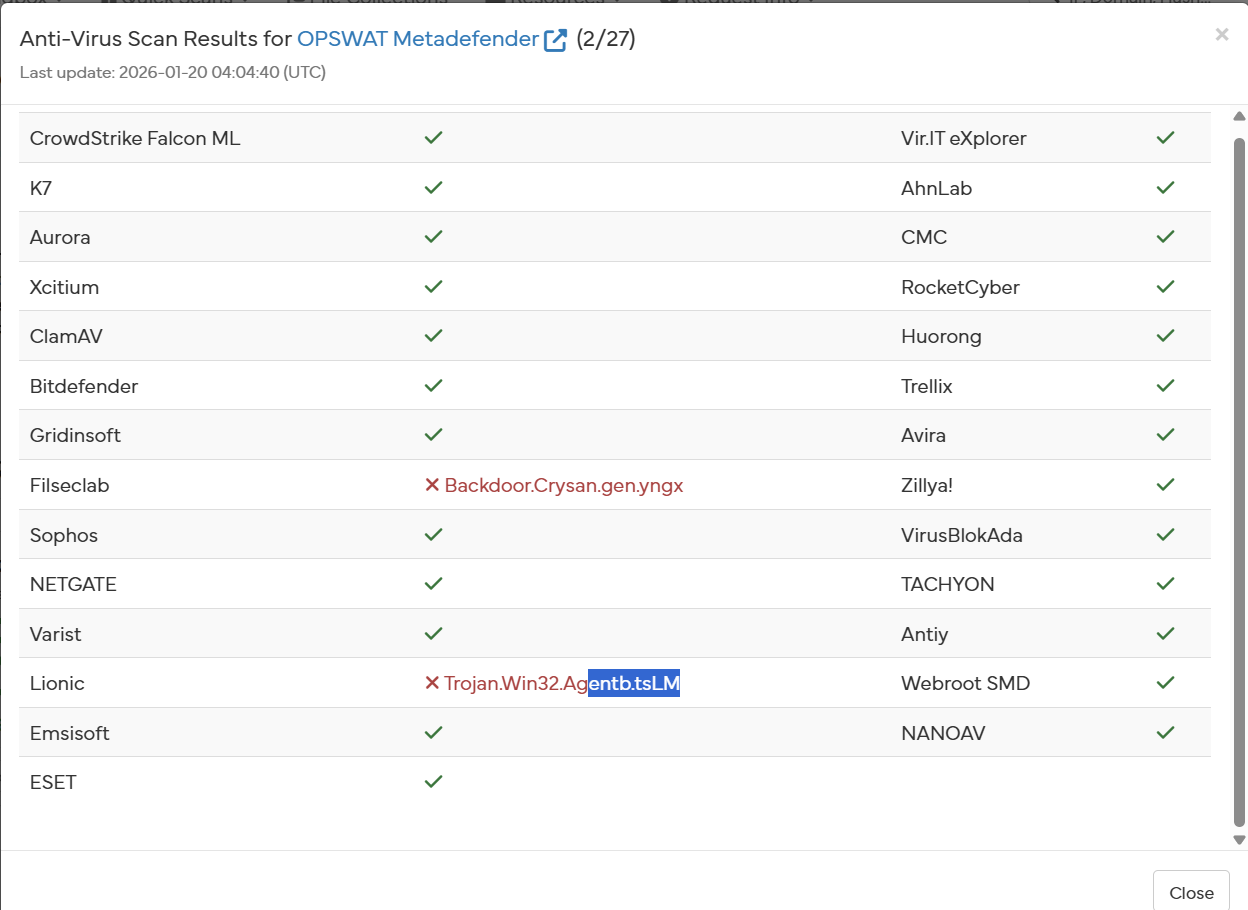Click the green checkmark for Trellix
The width and height of the screenshot is (1248, 910).
[x=1165, y=386]
